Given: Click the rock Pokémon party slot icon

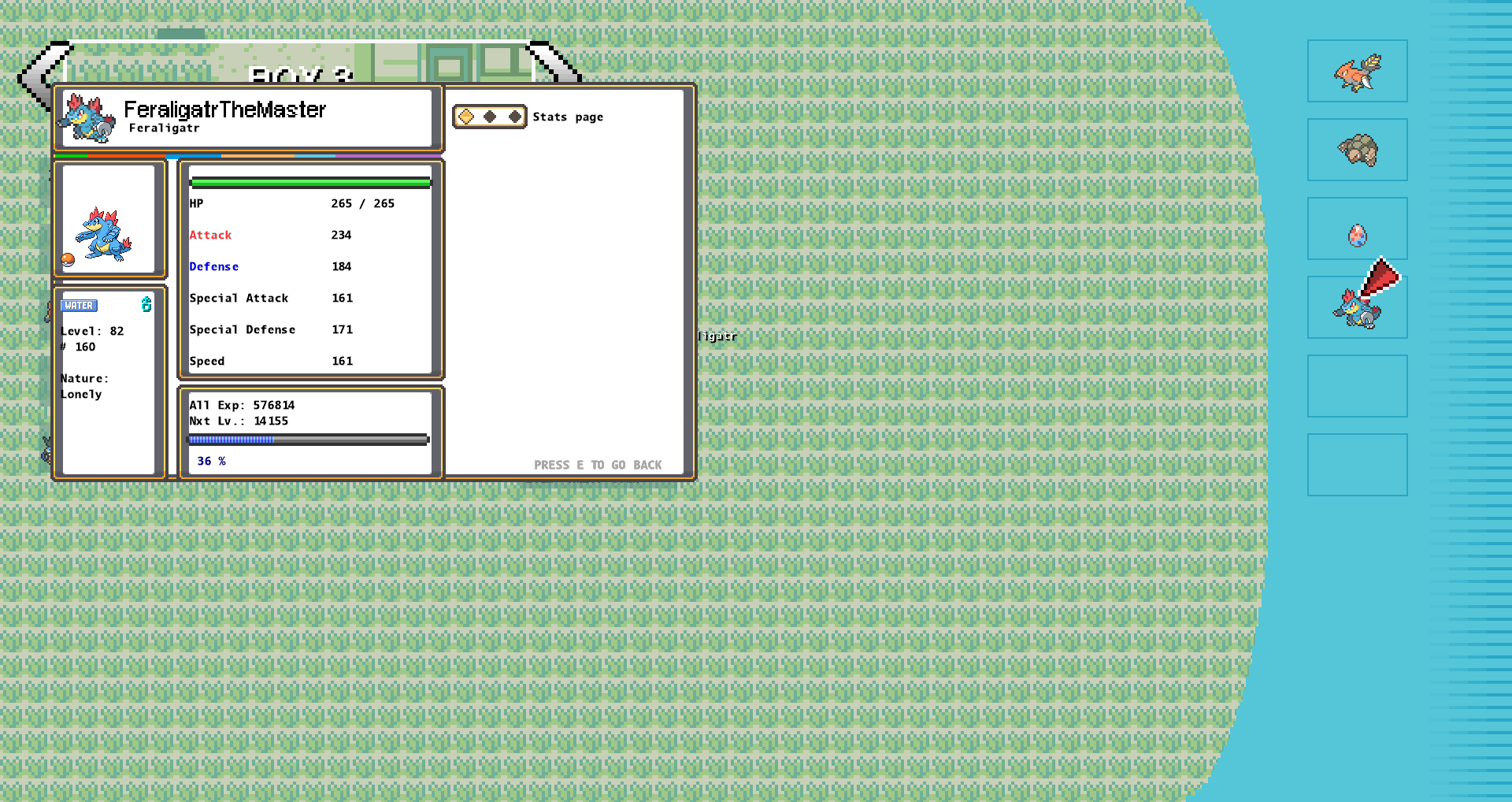Looking at the screenshot, I should (x=1358, y=150).
